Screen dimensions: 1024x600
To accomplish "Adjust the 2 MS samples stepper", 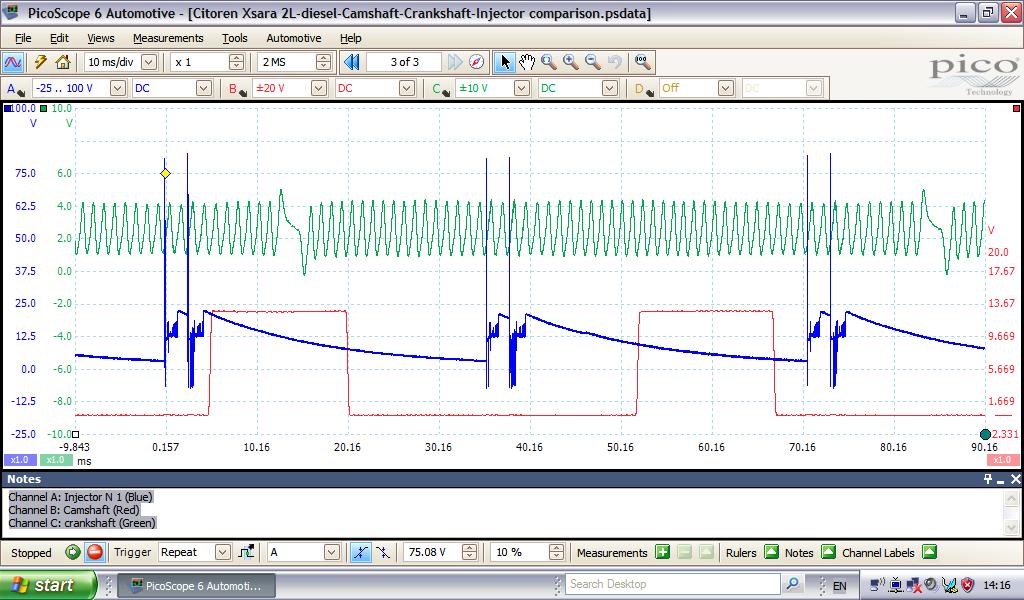I will point(323,62).
